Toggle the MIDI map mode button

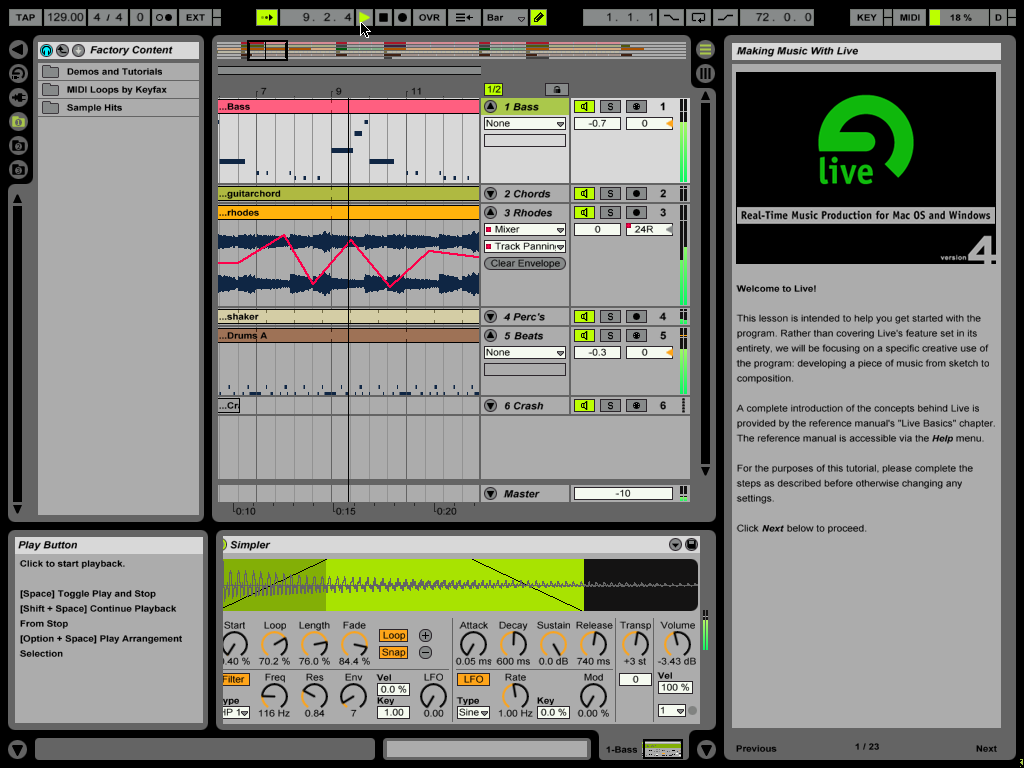click(910, 18)
